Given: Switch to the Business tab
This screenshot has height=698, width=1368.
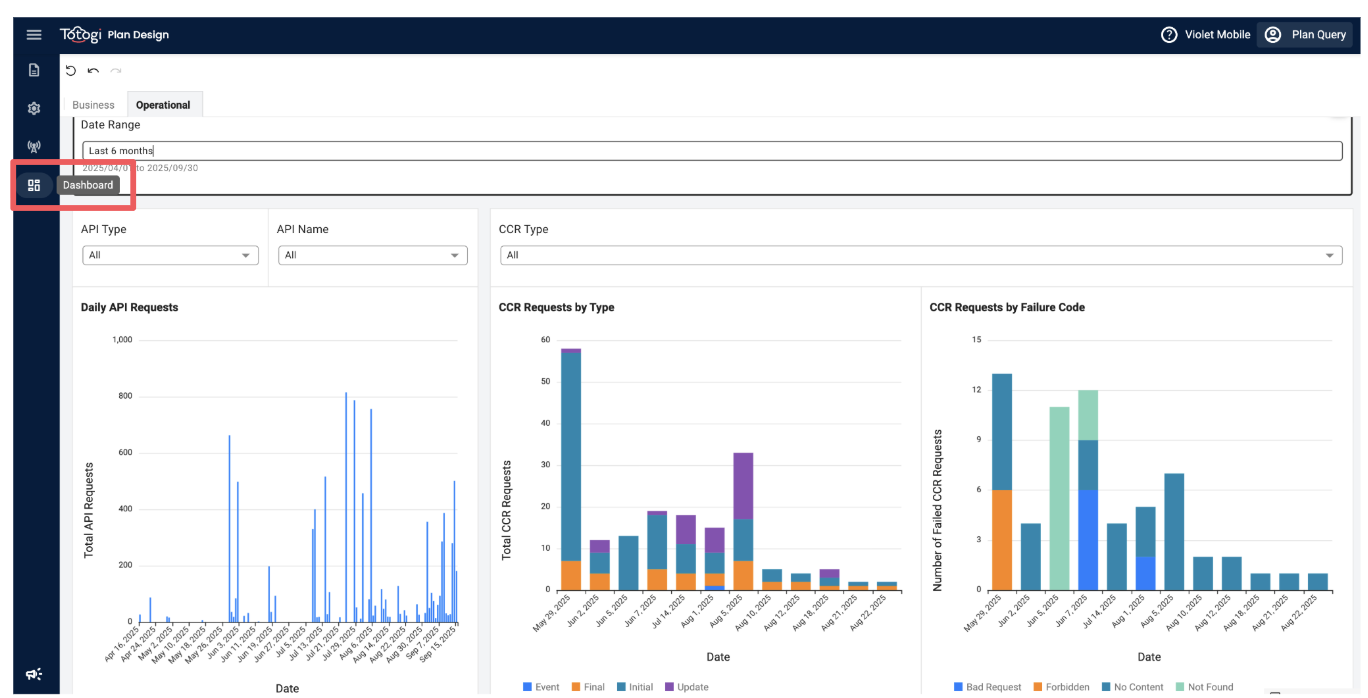Looking at the screenshot, I should coord(93,105).
